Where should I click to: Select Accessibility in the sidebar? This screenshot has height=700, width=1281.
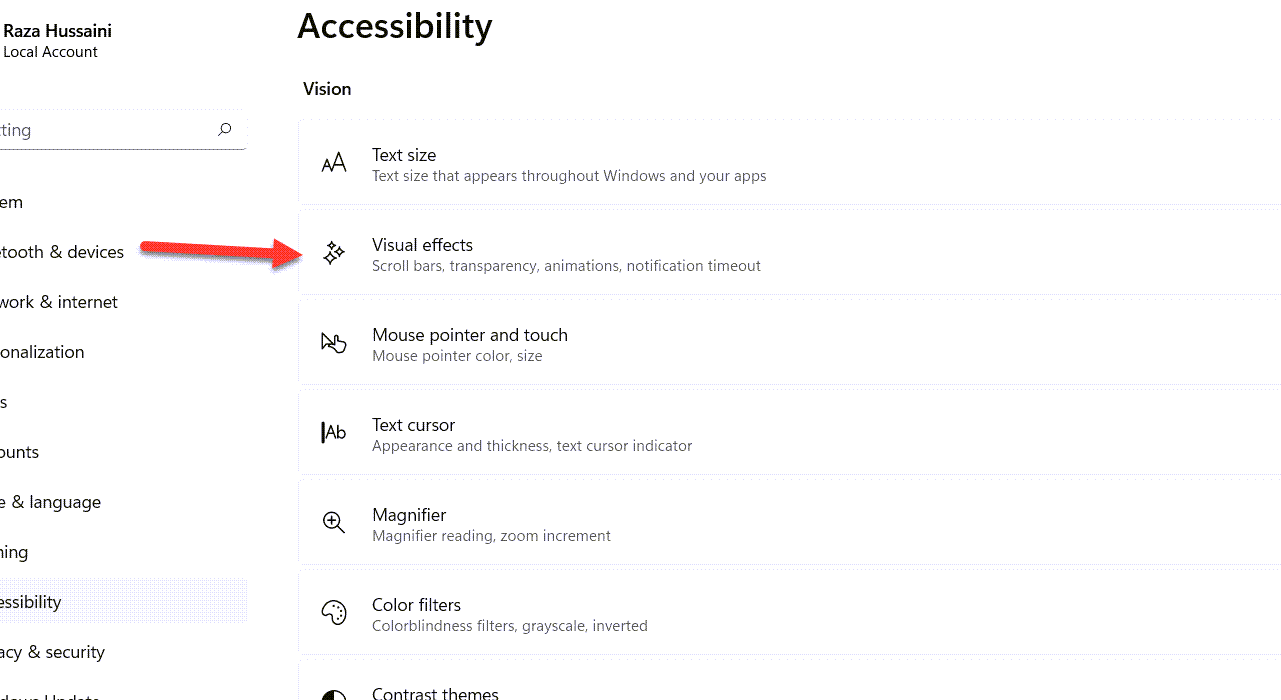[31, 602]
